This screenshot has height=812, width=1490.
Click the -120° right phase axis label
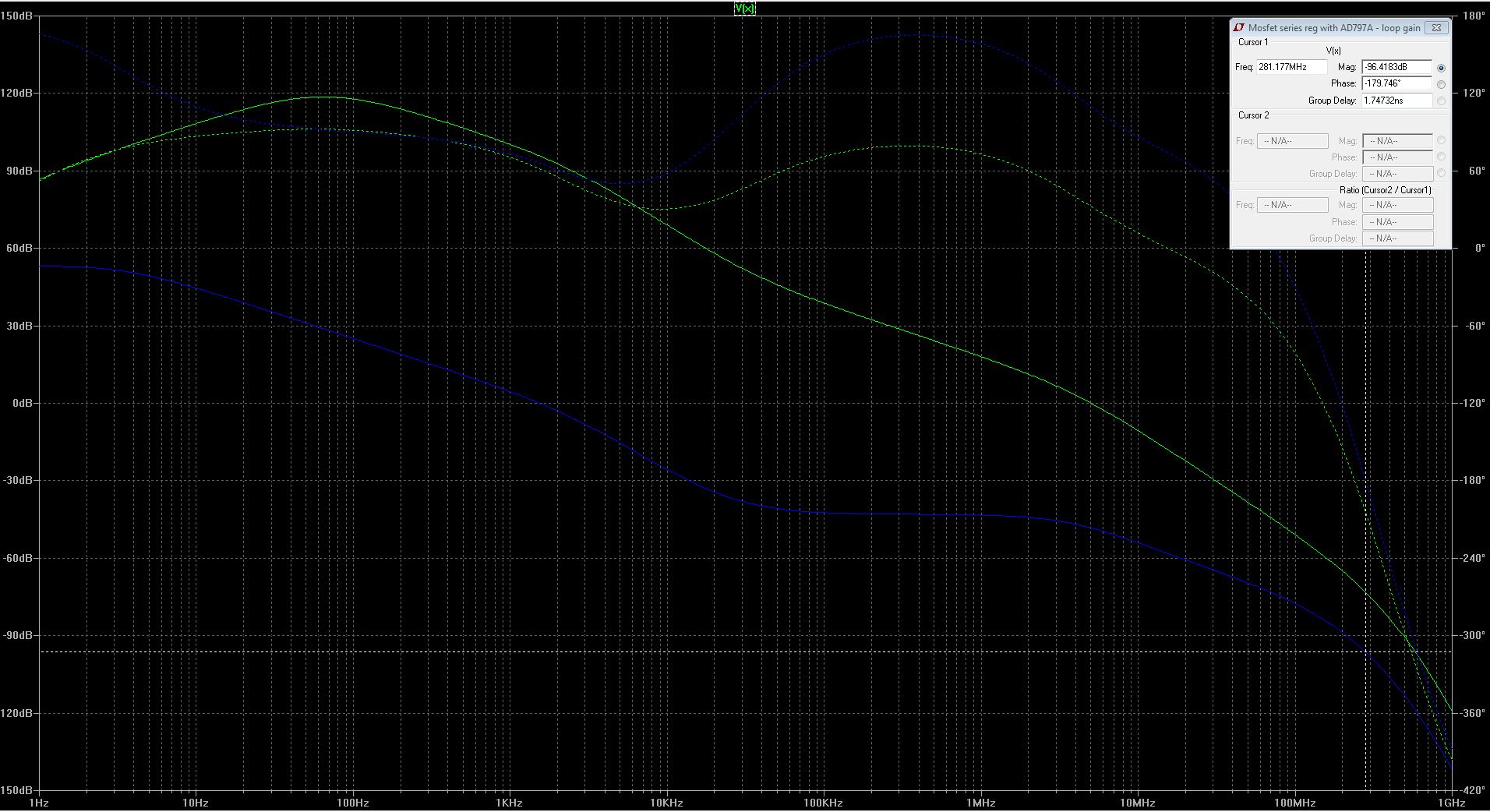point(1473,403)
